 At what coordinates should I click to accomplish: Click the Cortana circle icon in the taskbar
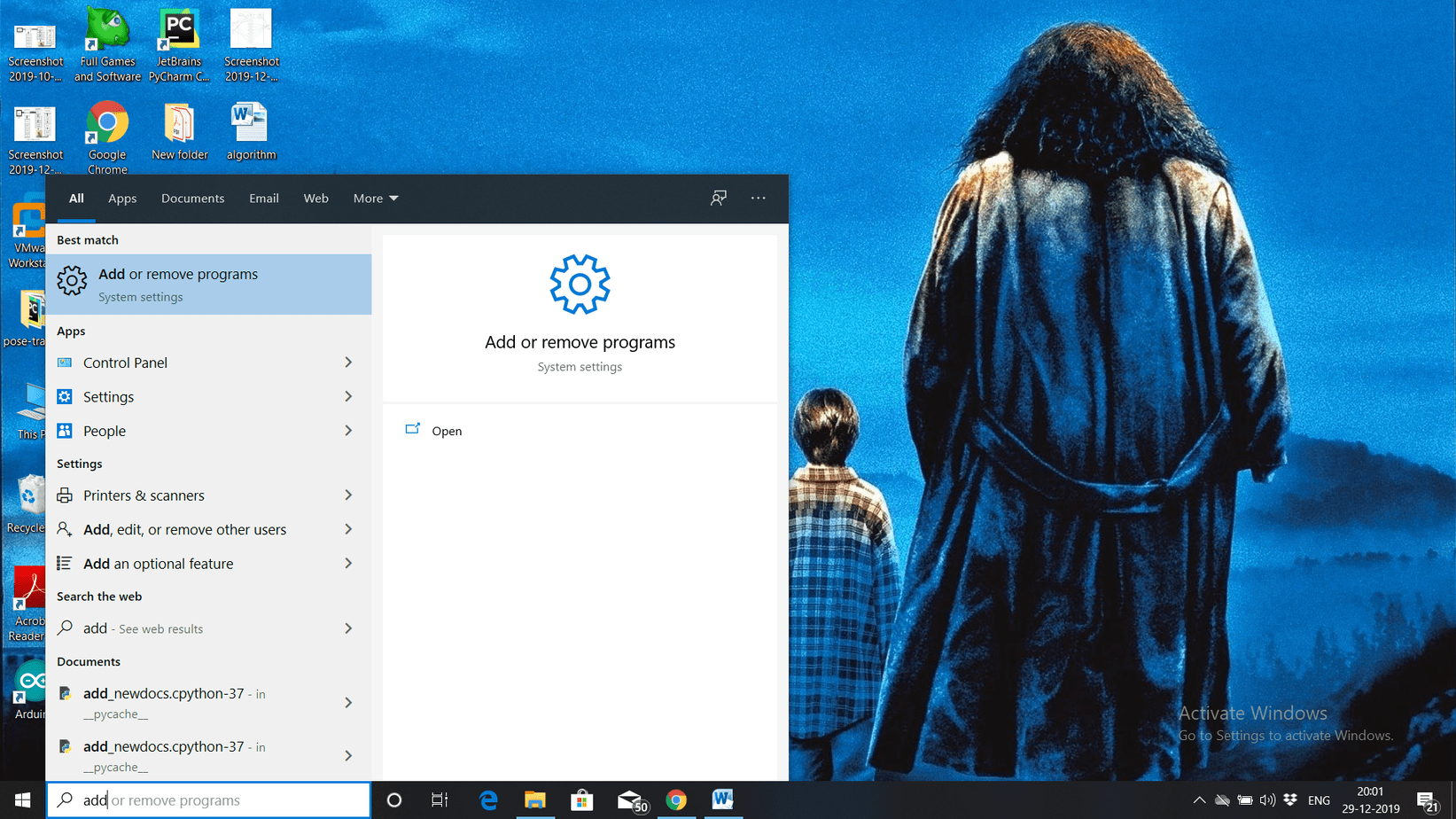394,799
